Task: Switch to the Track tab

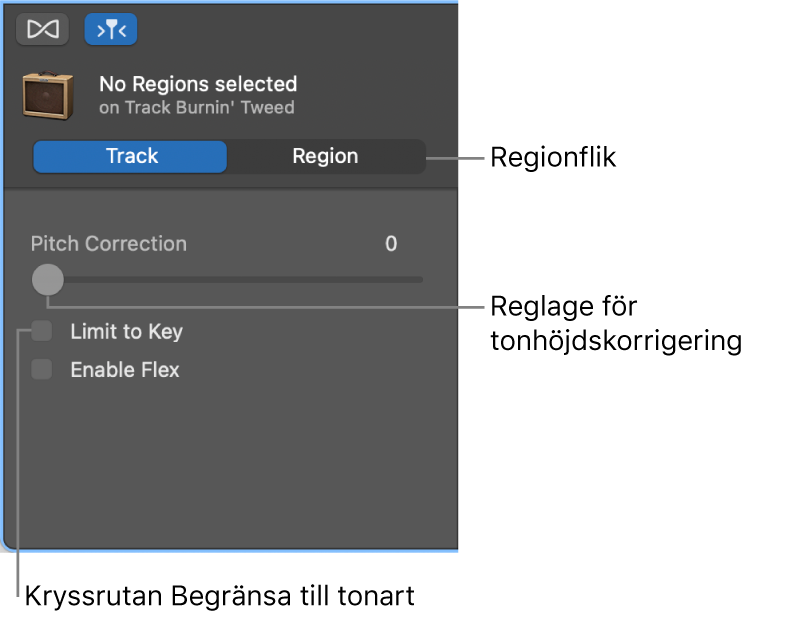Action: point(131,157)
